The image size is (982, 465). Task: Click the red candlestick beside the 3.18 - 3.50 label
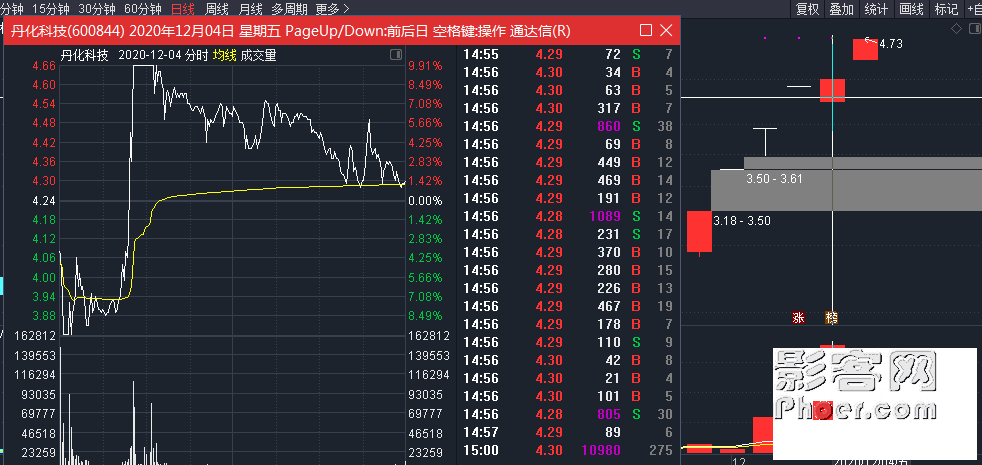click(700, 231)
